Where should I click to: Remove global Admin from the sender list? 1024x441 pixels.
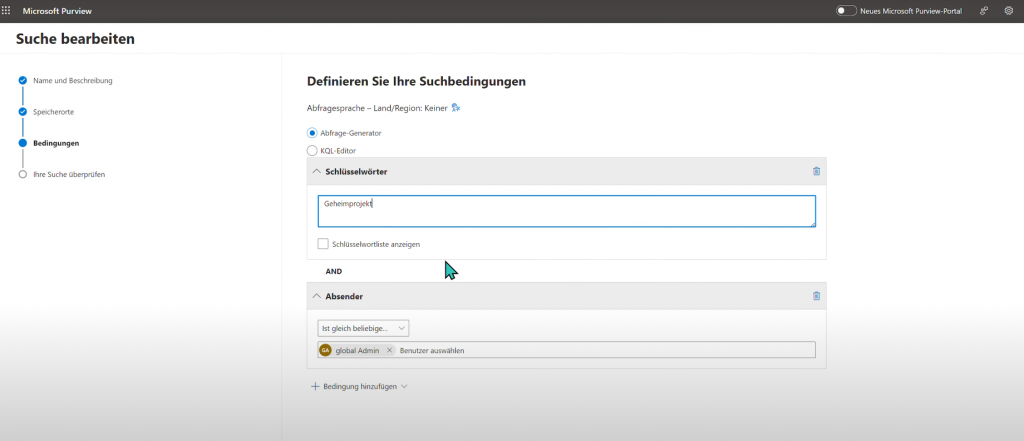coord(389,350)
